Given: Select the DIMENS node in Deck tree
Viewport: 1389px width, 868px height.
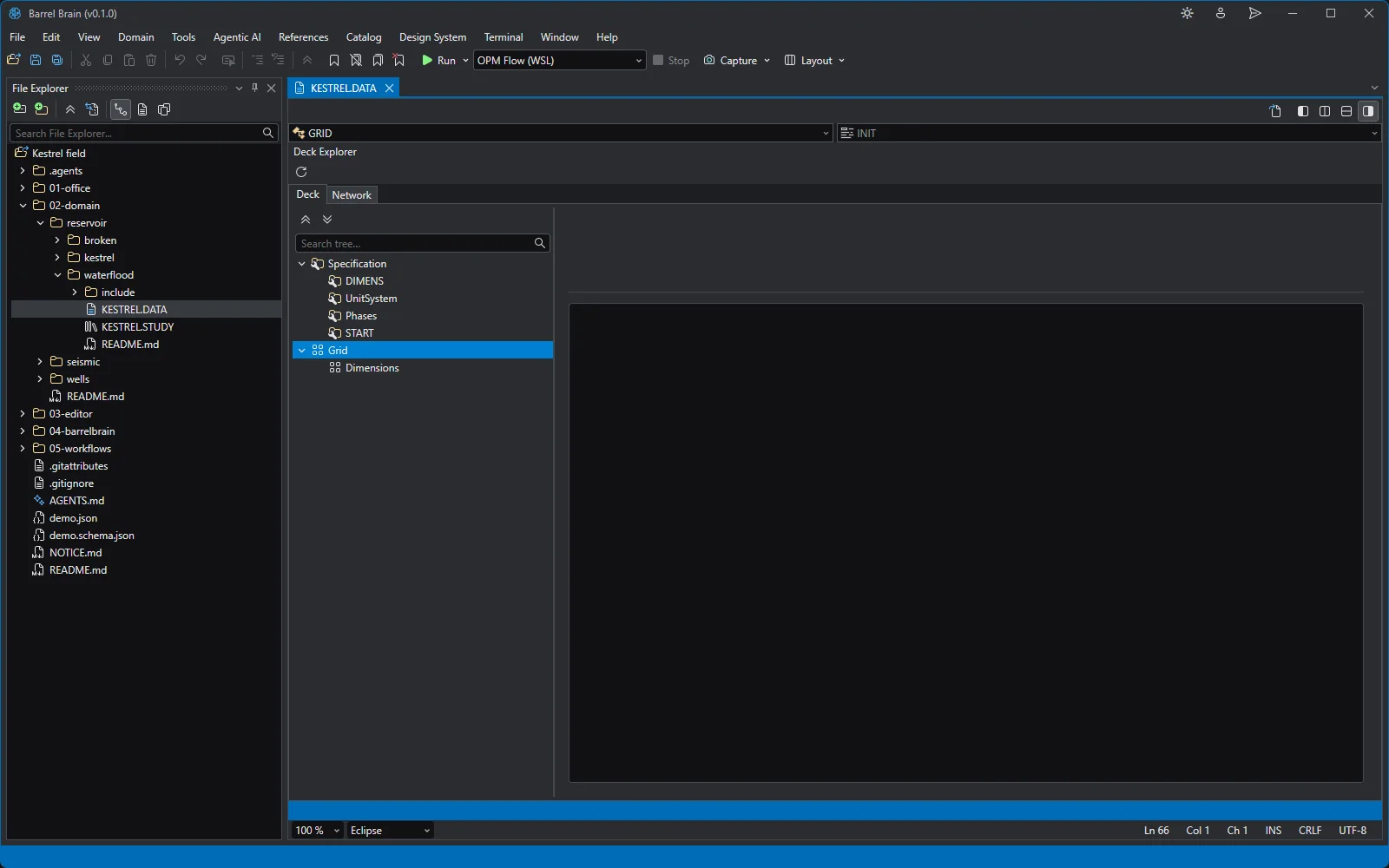Looking at the screenshot, I should (x=365, y=281).
